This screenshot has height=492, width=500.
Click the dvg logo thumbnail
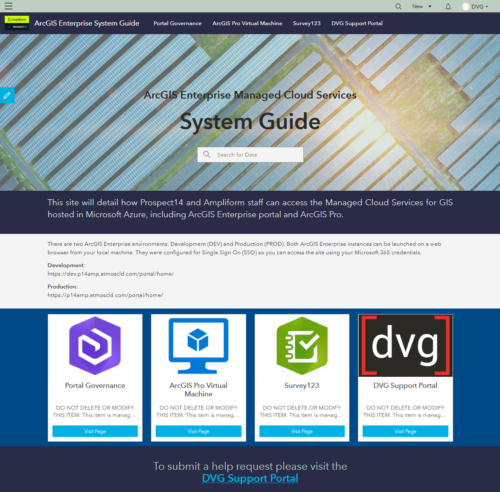(x=405, y=345)
